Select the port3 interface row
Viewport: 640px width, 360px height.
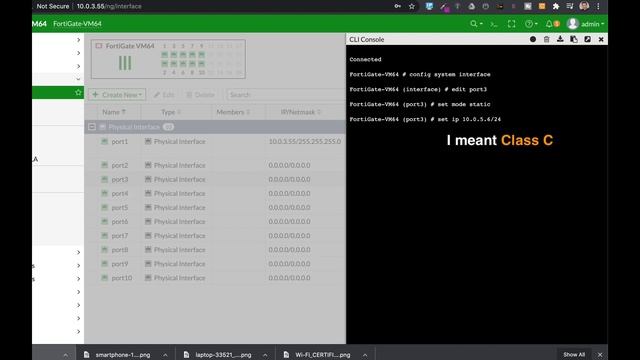(x=215, y=179)
